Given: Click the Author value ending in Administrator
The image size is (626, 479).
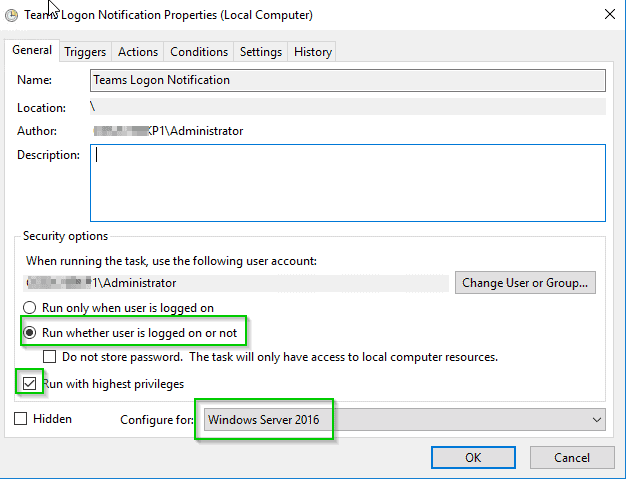Looking at the screenshot, I should click(168, 131).
